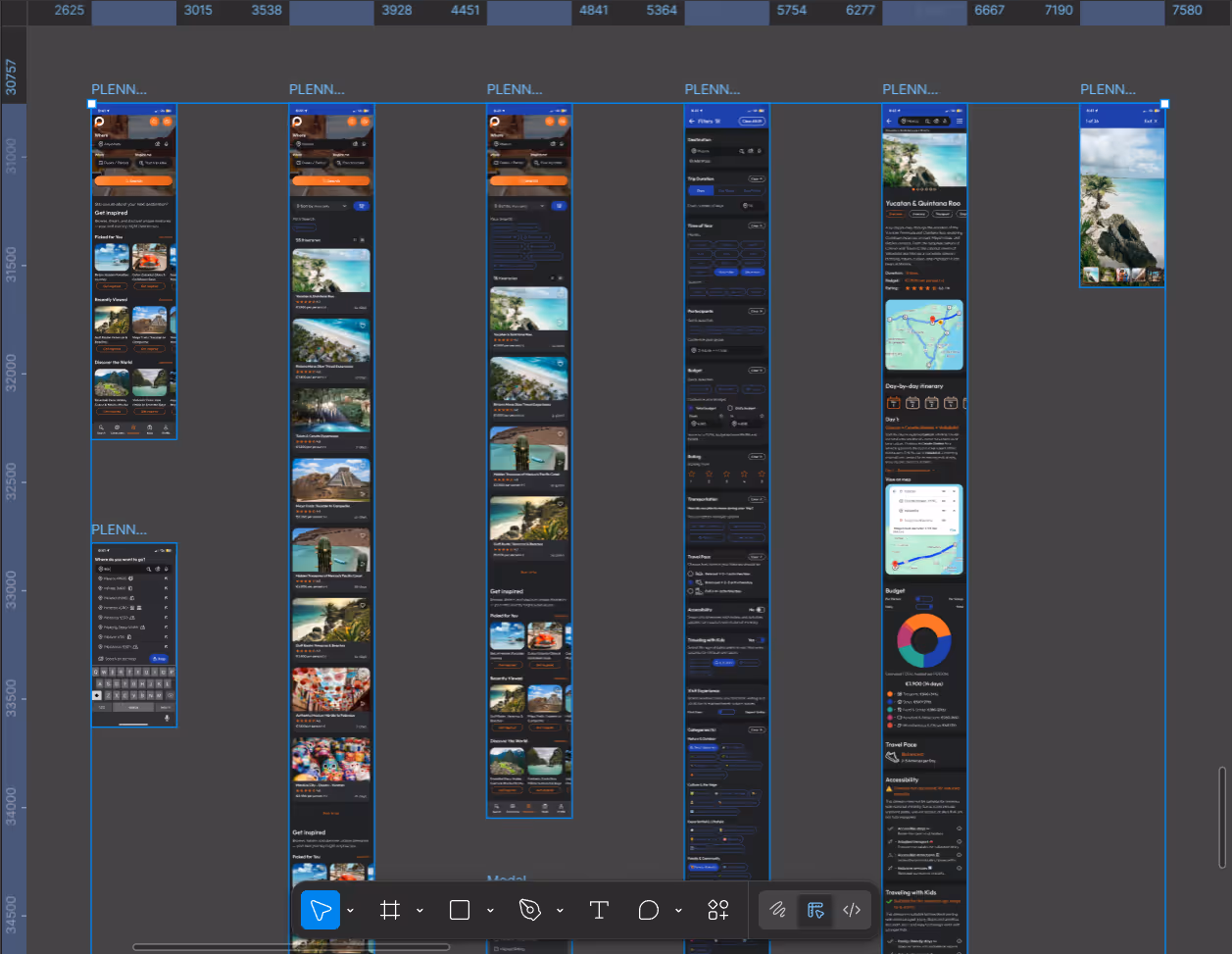The height and width of the screenshot is (954, 1232).
Task: Select the first PLENN frame label
Action: (x=120, y=89)
